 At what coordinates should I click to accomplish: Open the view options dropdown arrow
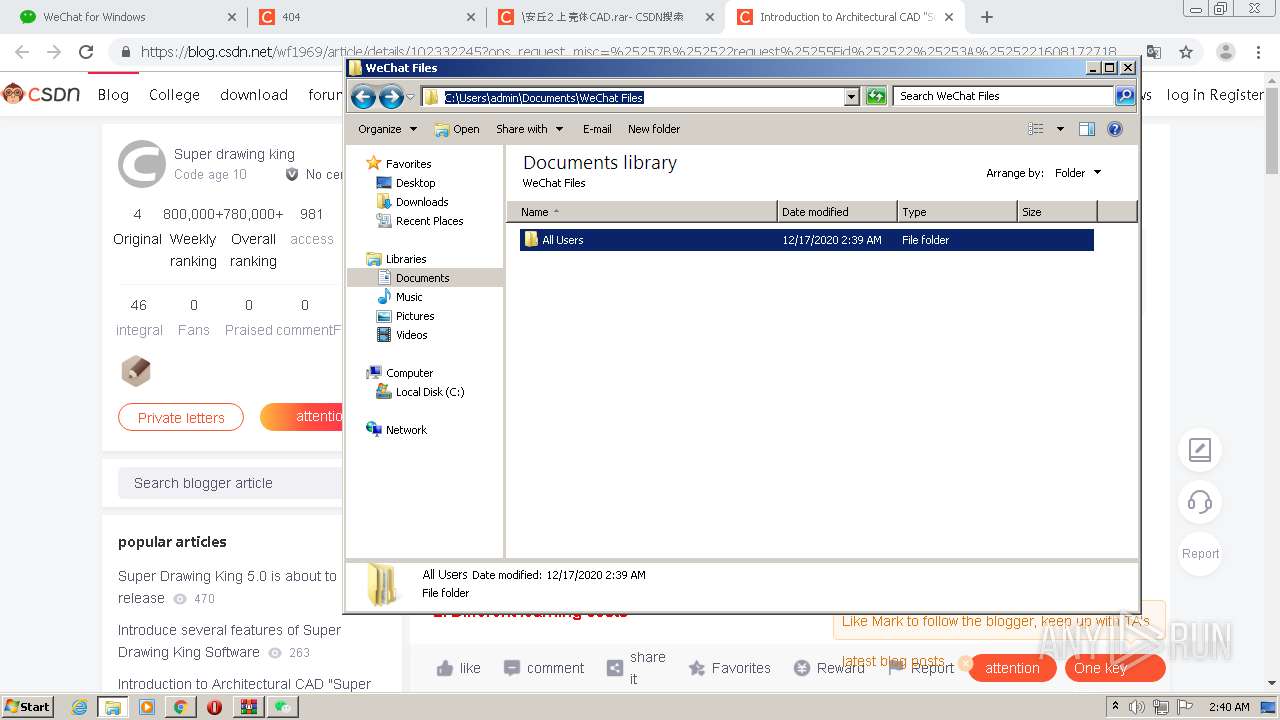[x=1060, y=129]
